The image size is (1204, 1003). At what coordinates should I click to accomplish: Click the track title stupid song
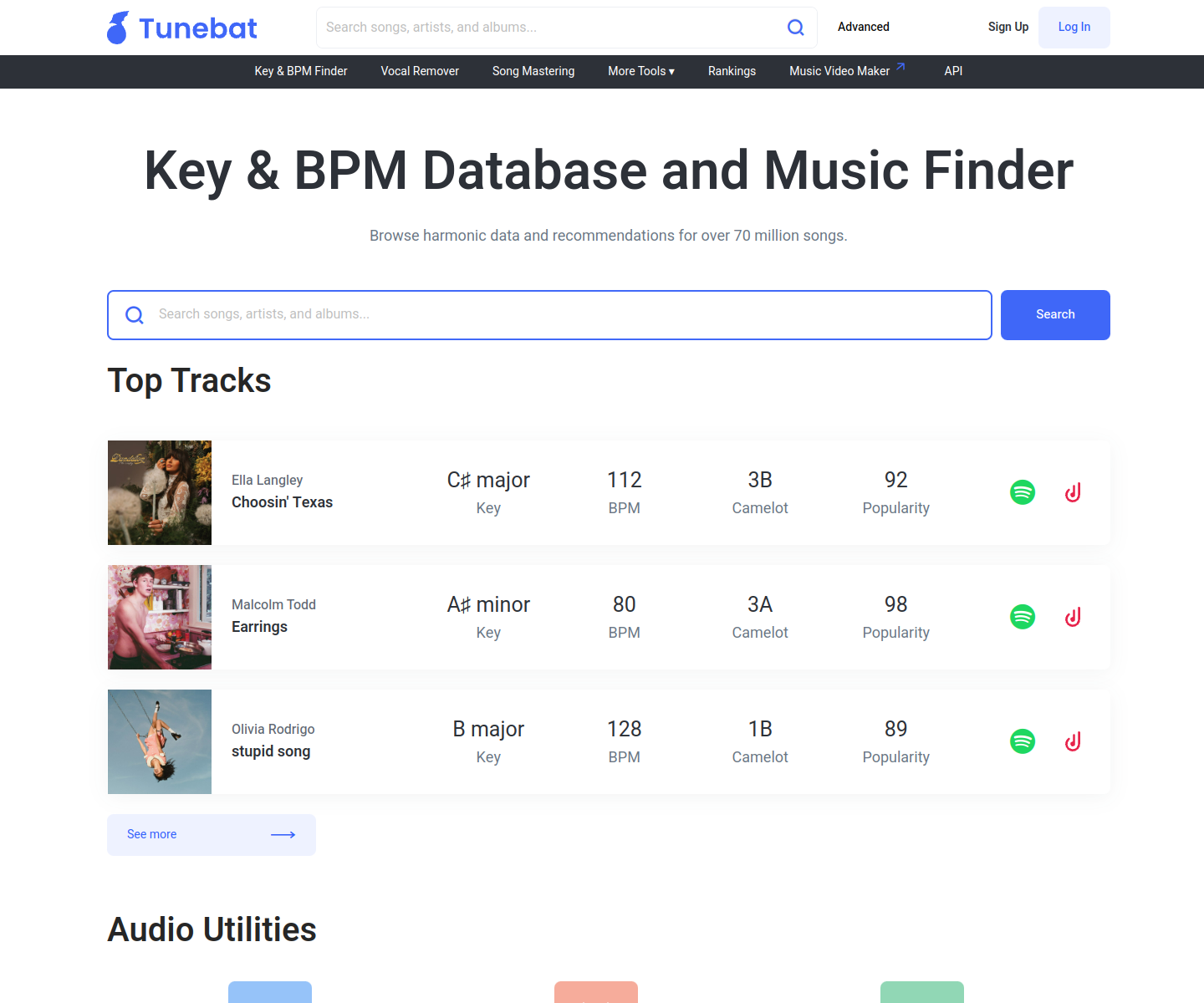click(271, 751)
